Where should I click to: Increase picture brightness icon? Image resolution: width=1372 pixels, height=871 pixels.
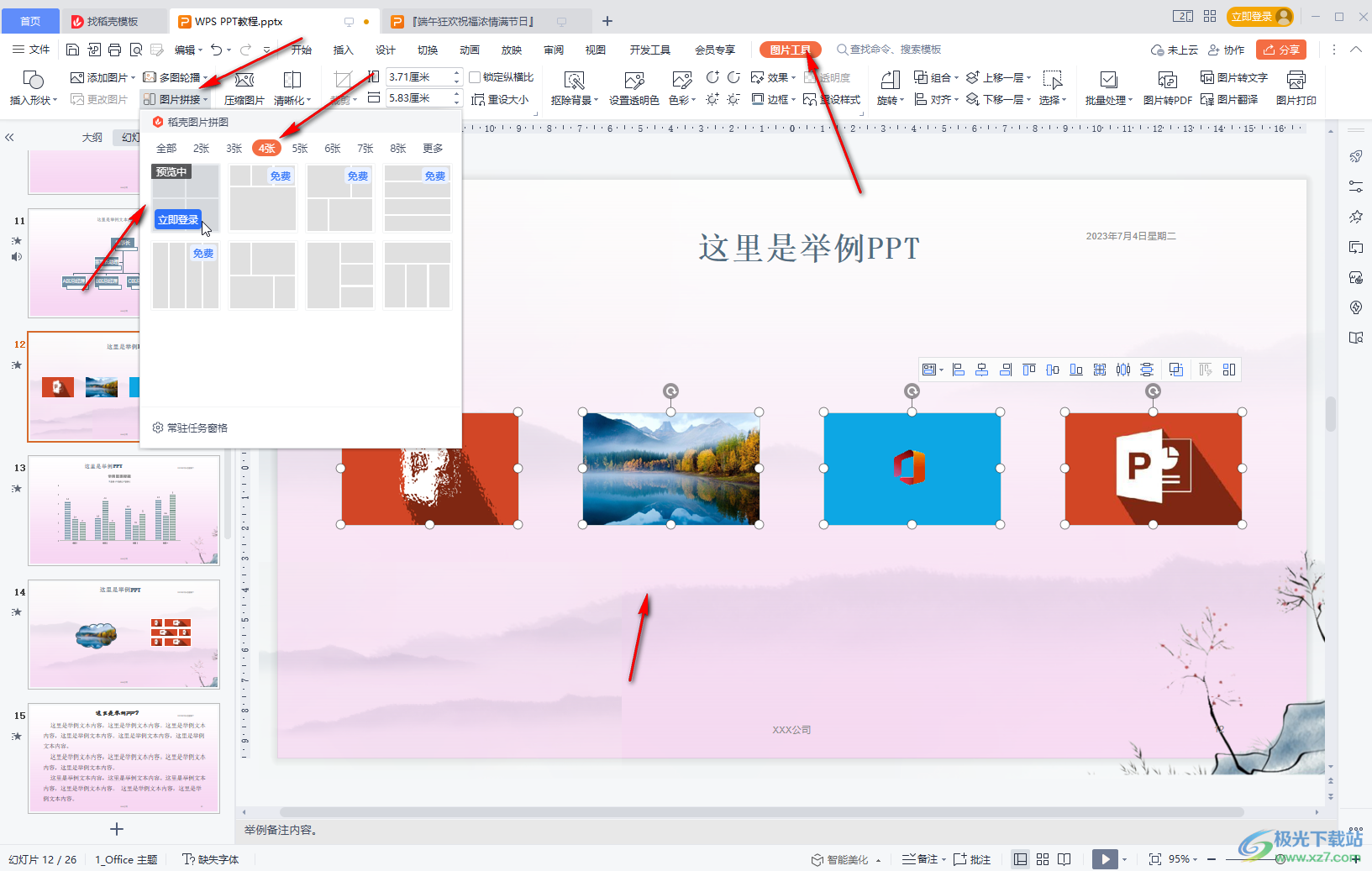tap(712, 99)
